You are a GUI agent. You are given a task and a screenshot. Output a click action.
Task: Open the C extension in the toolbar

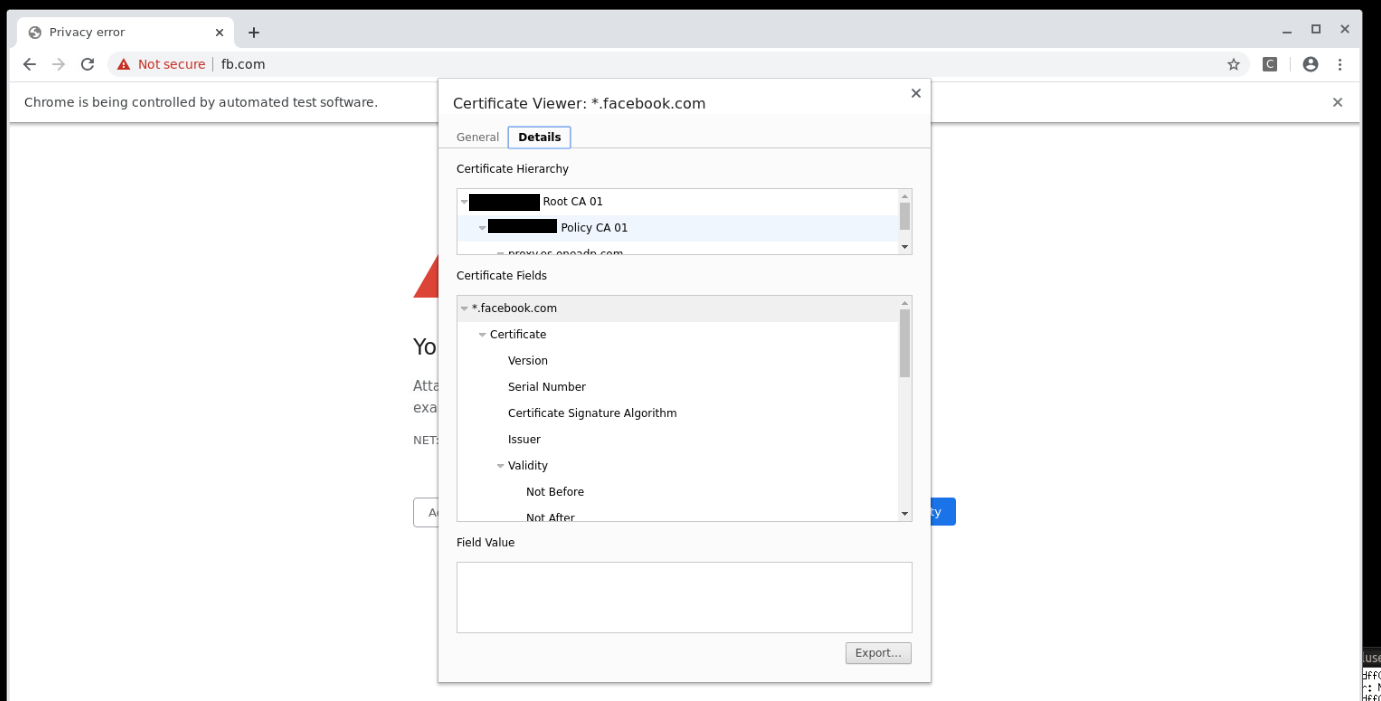(x=1270, y=63)
